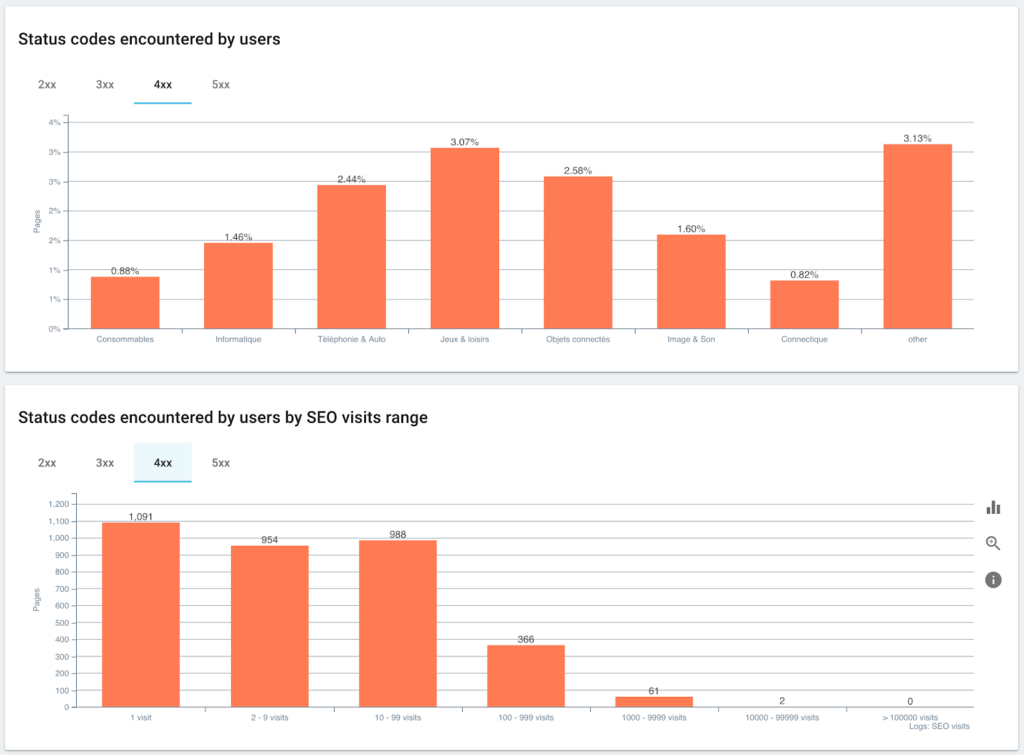Select 5xx tab in top chart
1024x755 pixels.
221,85
